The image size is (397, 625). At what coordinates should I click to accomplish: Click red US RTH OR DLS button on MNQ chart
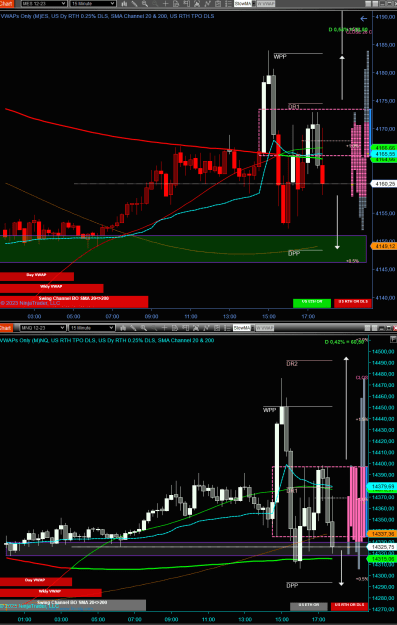tap(350, 606)
